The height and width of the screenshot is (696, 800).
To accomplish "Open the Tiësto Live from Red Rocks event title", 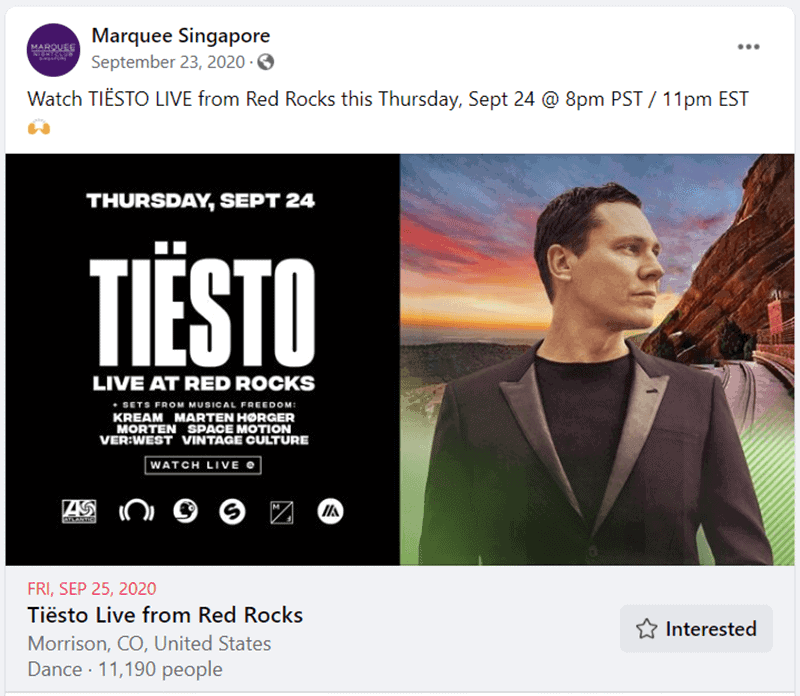I will click(x=165, y=614).
